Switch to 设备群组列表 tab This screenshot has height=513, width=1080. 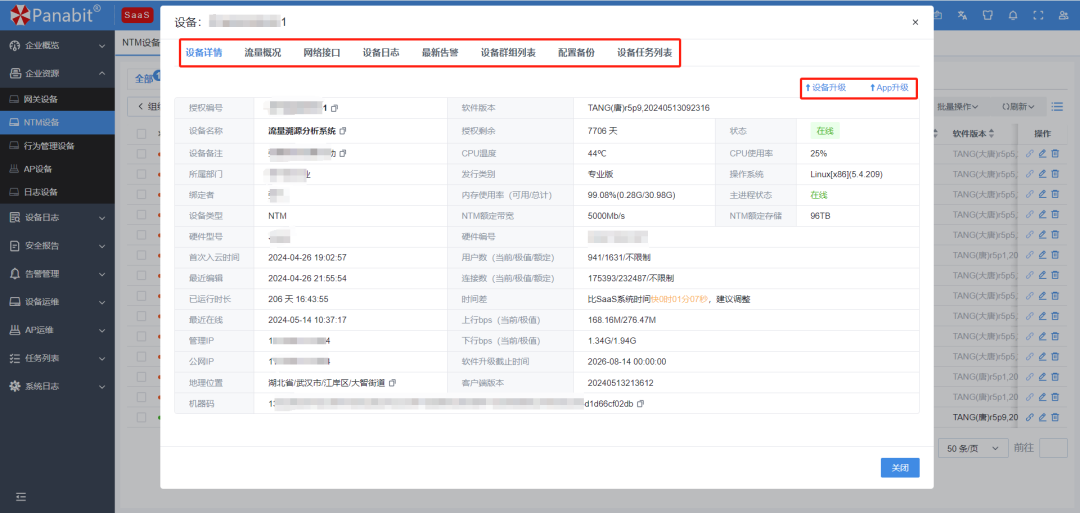508,52
